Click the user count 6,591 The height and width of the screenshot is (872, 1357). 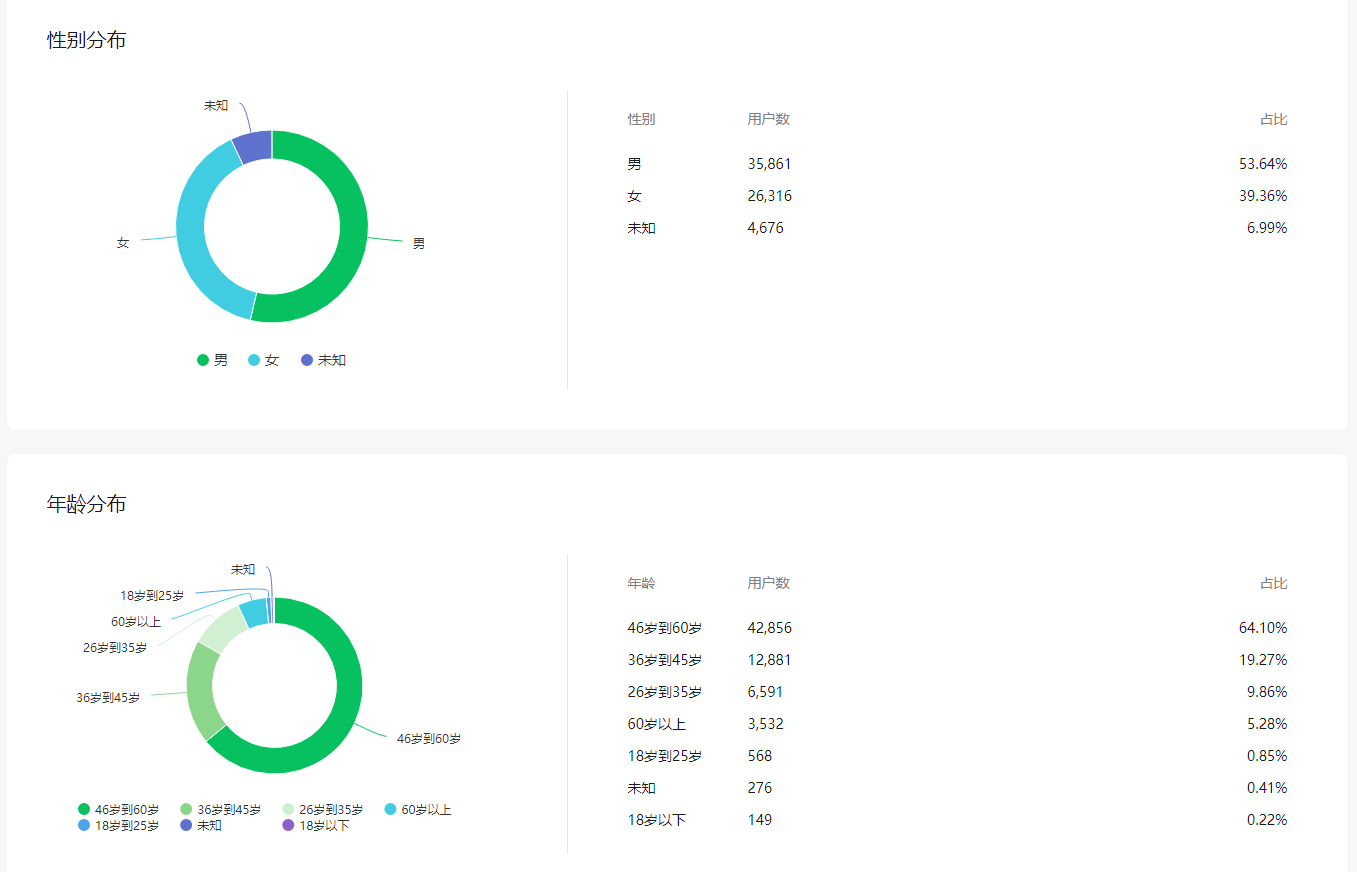(765, 692)
